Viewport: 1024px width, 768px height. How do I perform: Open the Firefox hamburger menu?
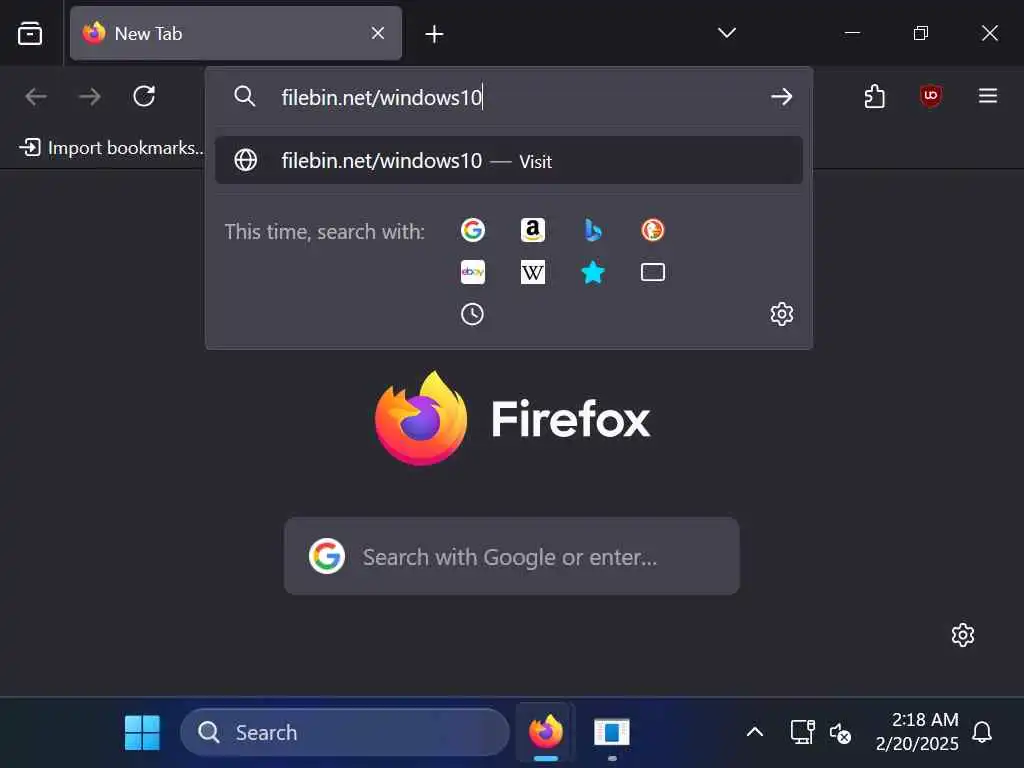[987, 96]
